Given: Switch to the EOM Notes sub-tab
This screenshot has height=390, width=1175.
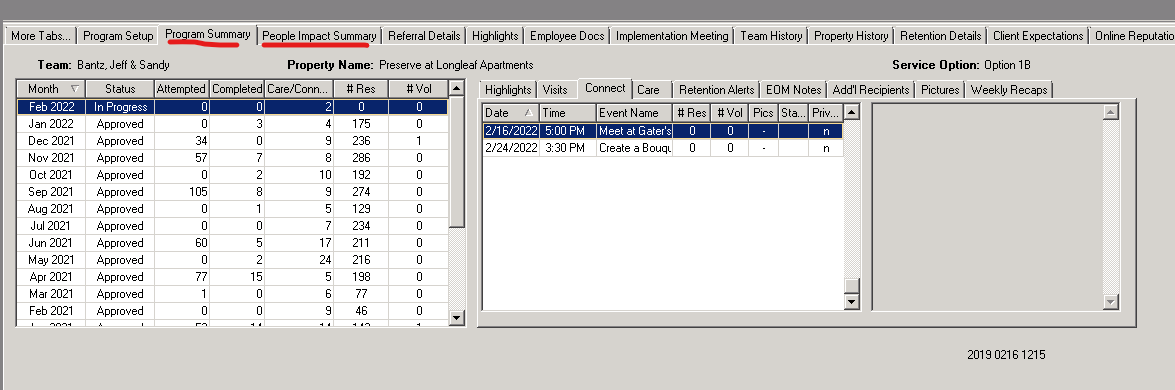Looking at the screenshot, I should pyautogui.click(x=794, y=90).
